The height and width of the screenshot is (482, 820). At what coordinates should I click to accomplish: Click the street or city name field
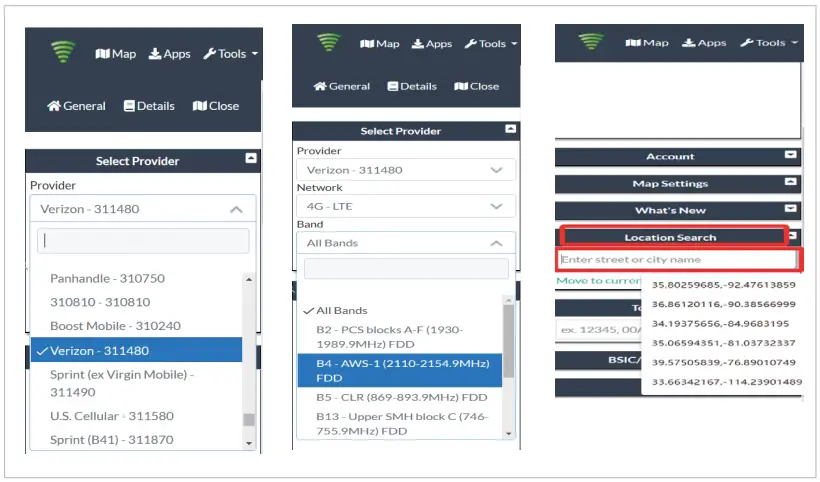pyautogui.click(x=678, y=259)
